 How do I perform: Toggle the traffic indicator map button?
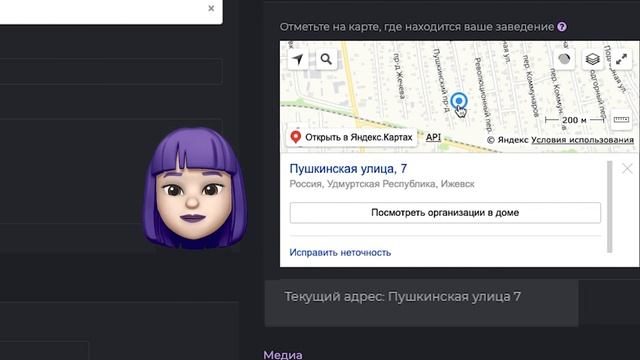(x=564, y=59)
